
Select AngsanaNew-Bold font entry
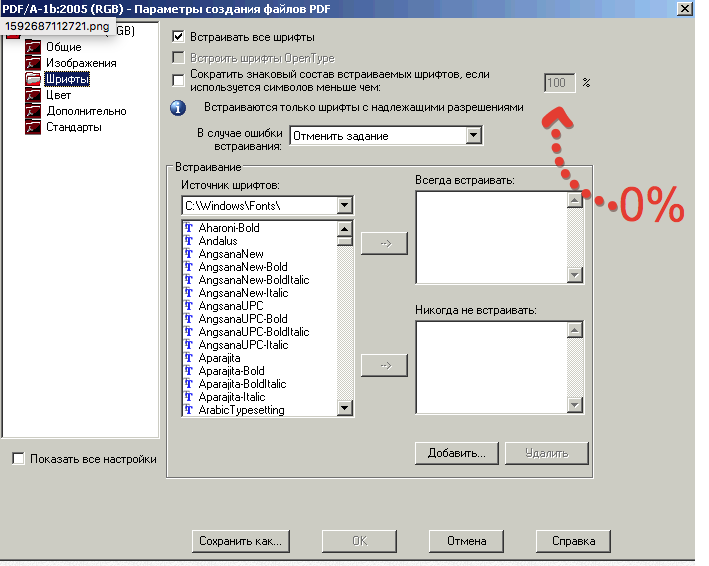coord(243,267)
